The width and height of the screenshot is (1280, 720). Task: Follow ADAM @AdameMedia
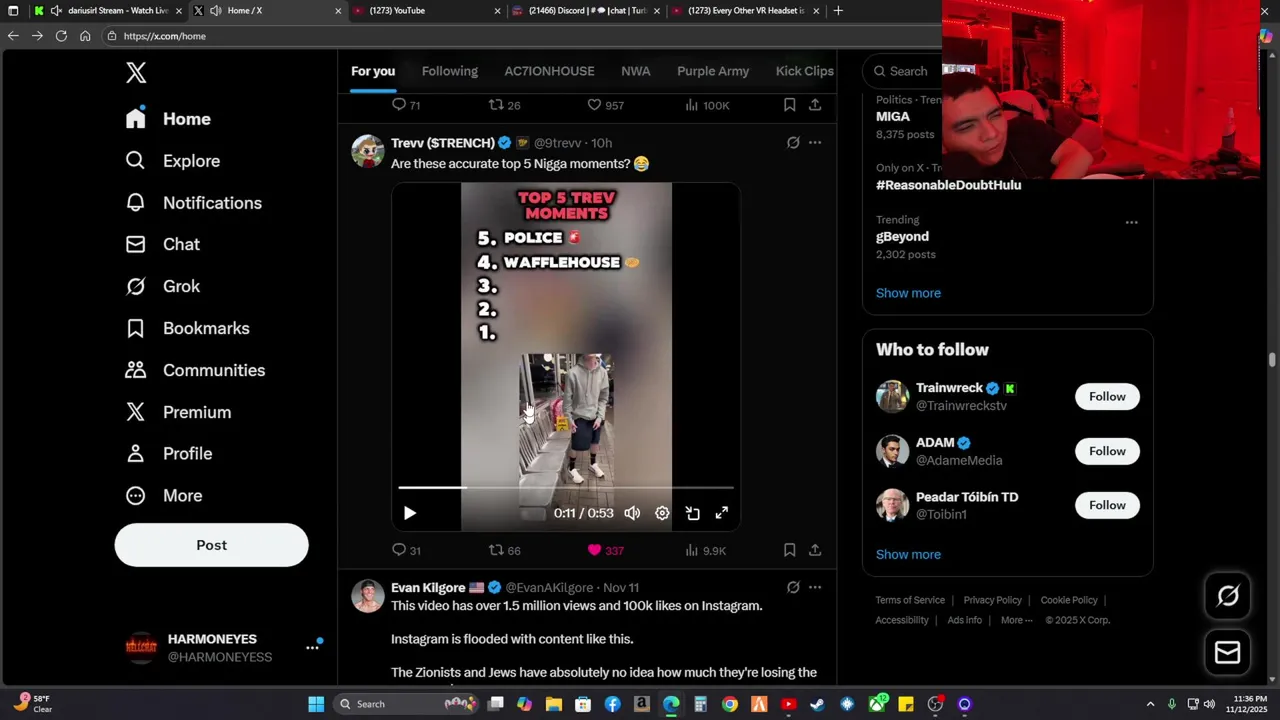1107,451
